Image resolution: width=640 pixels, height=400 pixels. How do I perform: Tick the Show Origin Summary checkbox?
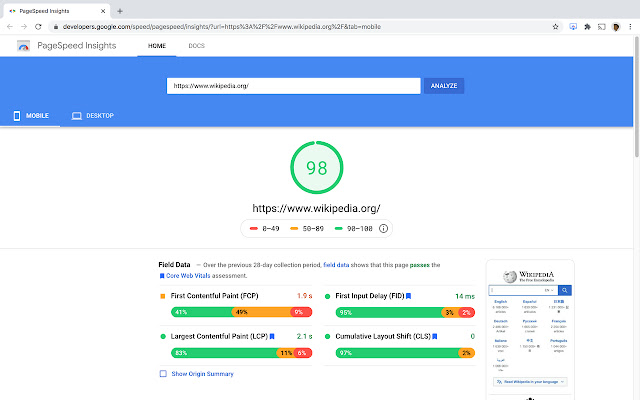tap(163, 373)
